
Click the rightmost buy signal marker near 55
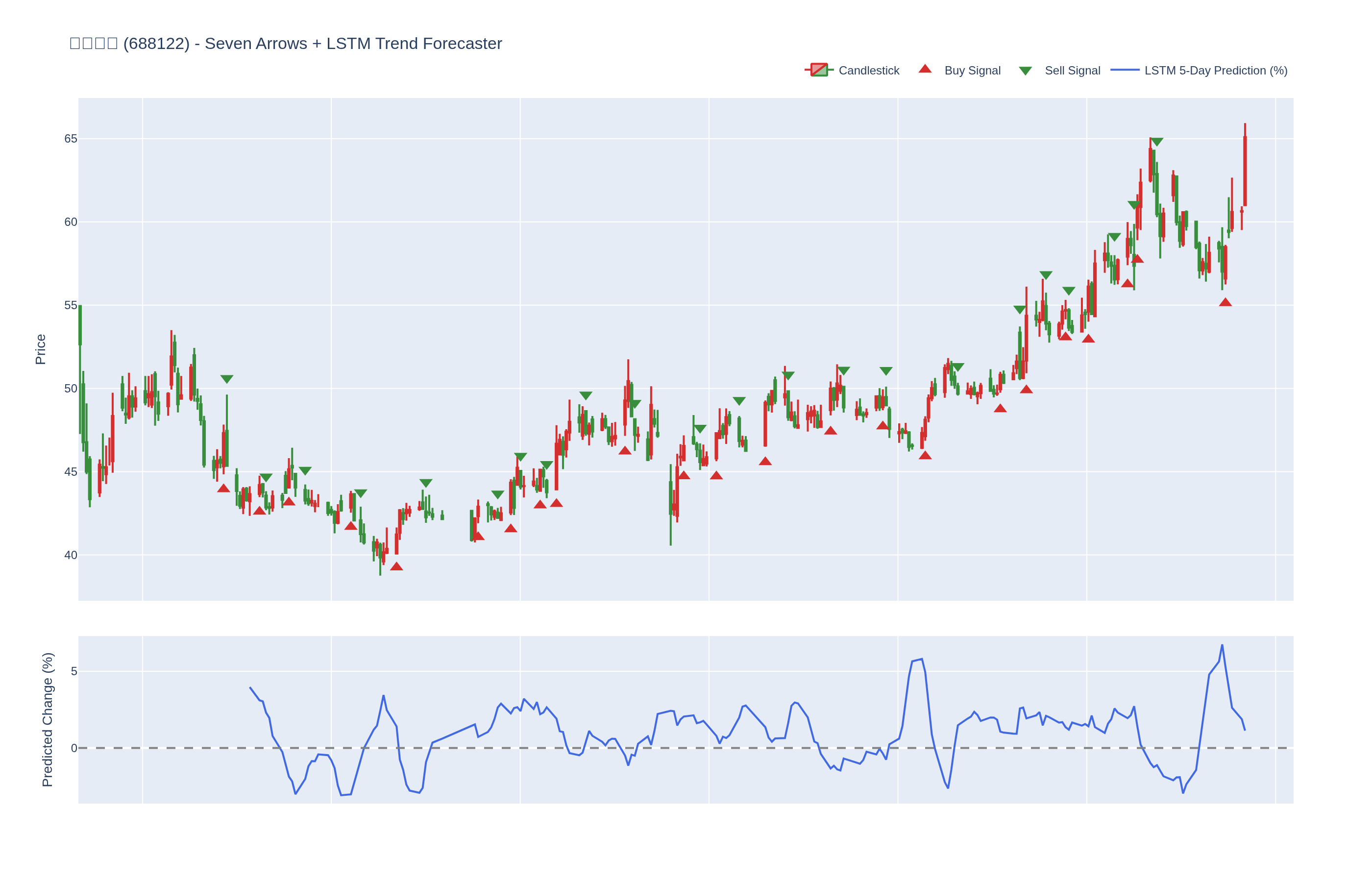pos(1225,302)
